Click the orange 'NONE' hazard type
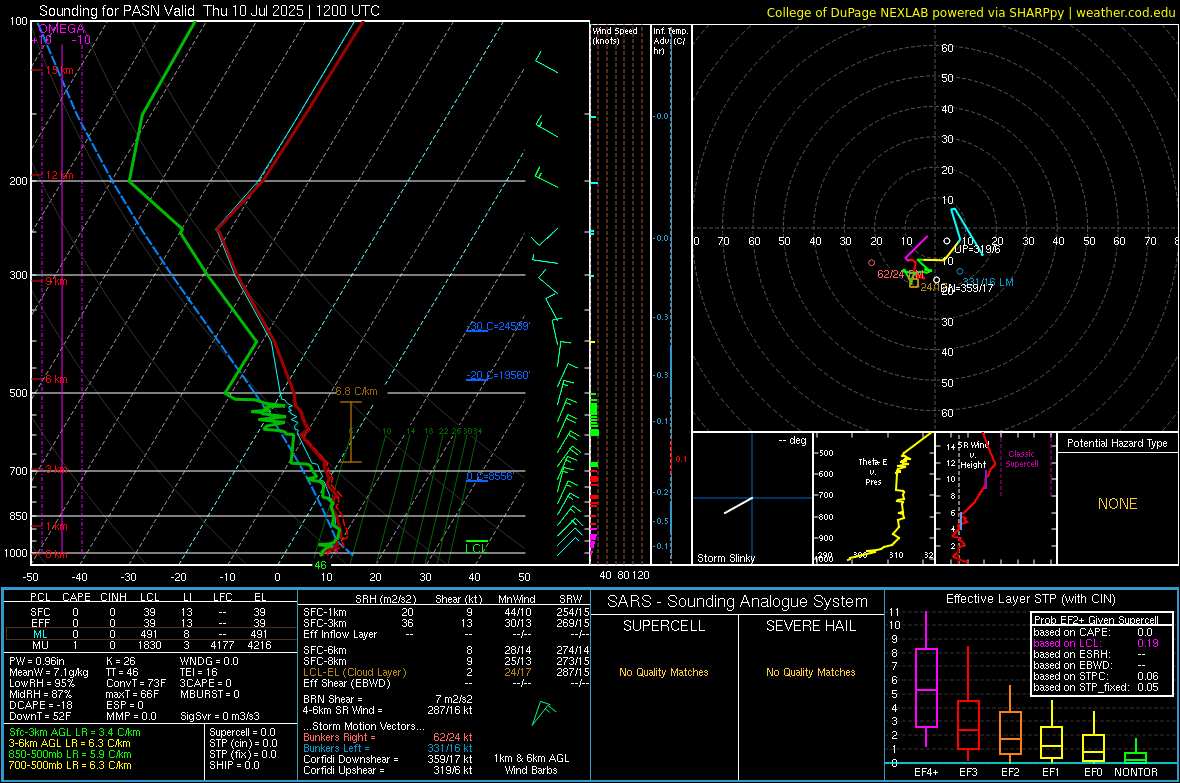The image size is (1180, 783). (1118, 504)
